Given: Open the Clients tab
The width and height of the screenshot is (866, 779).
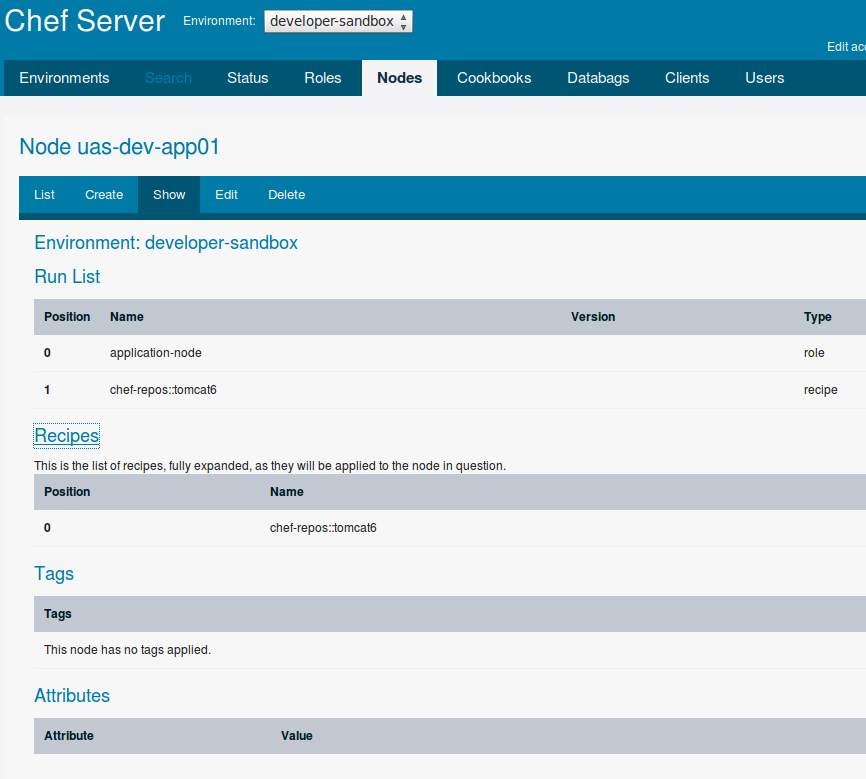Looking at the screenshot, I should [687, 78].
